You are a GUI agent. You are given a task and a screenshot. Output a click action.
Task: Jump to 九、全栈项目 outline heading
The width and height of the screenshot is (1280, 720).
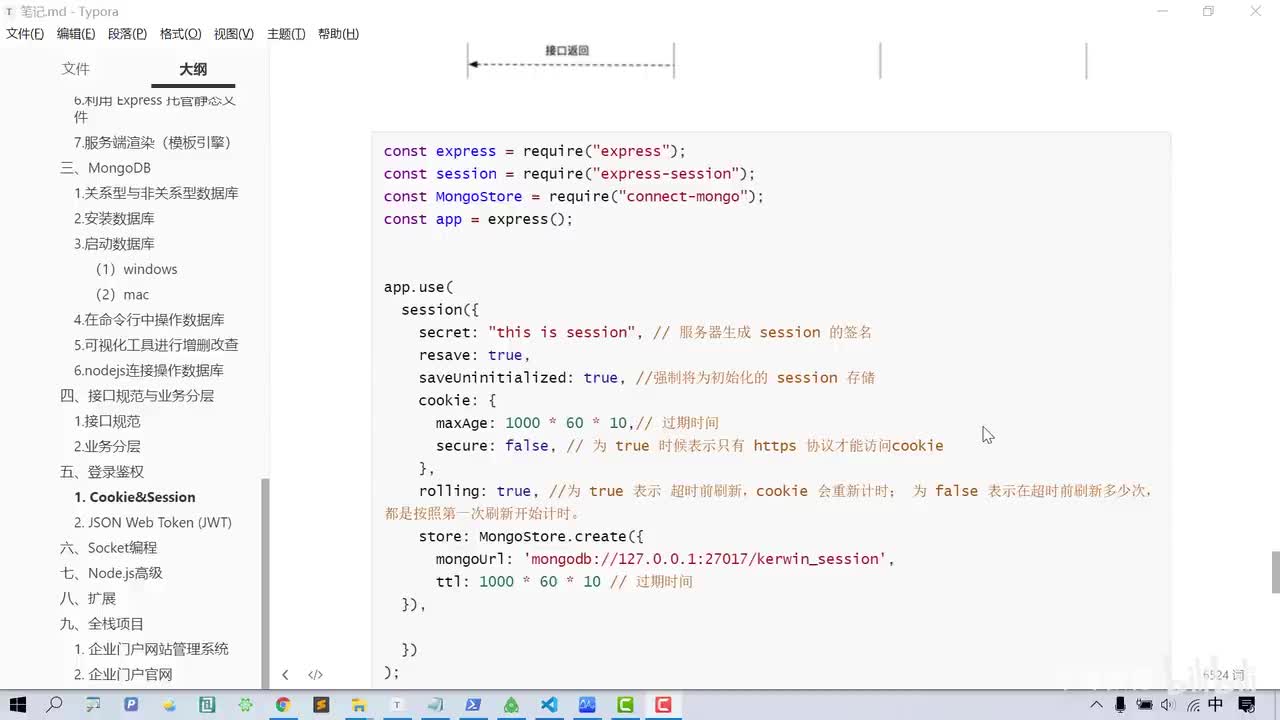[x=102, y=624]
